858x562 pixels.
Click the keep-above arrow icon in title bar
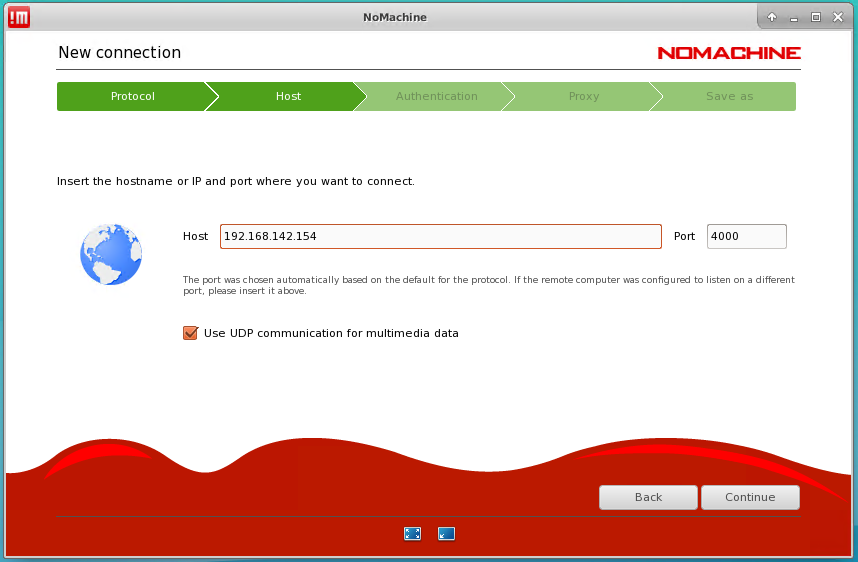point(772,17)
